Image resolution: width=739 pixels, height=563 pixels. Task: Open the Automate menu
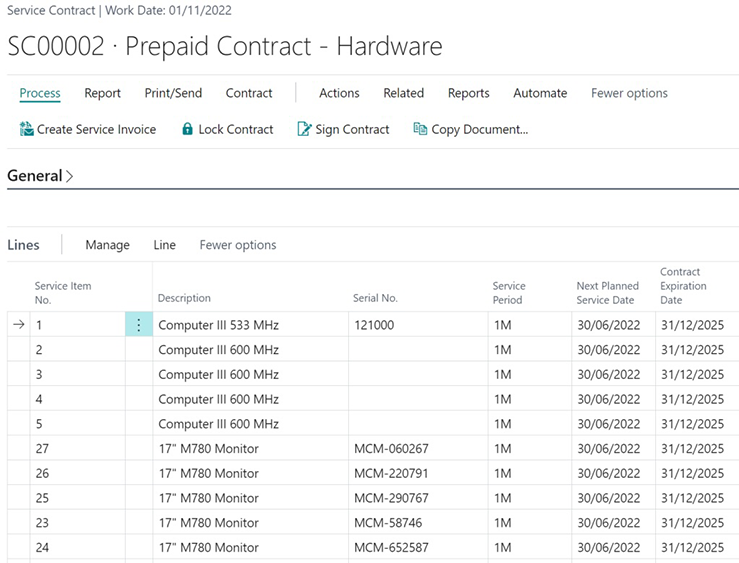click(x=540, y=93)
